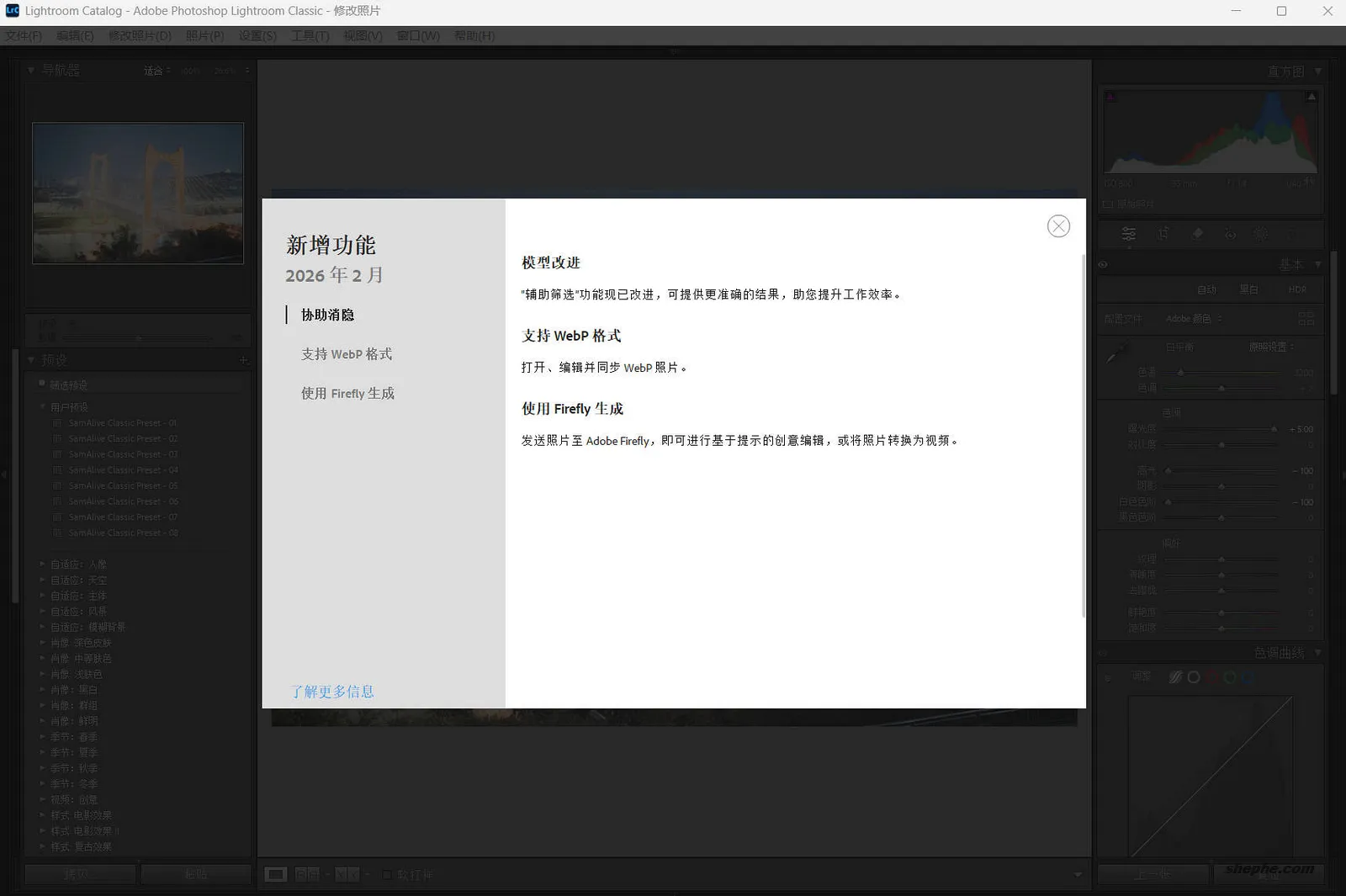Open the Basic adjustments panel icon
The width and height of the screenshot is (1346, 896).
pos(1129,234)
